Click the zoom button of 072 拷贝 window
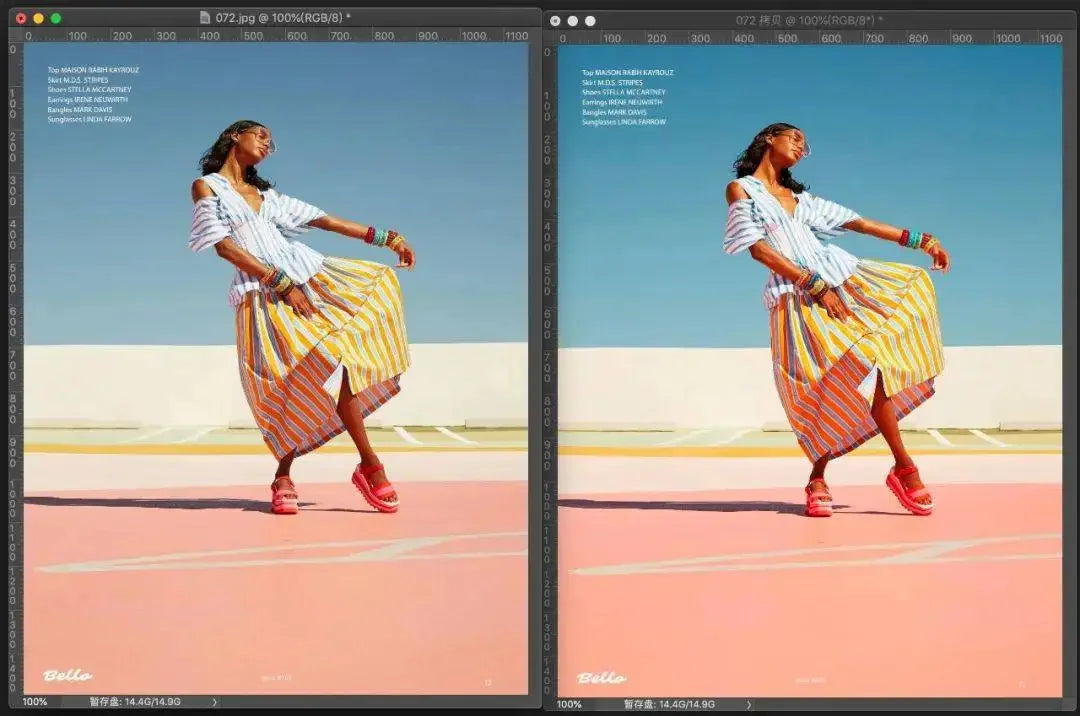The image size is (1080, 716). [591, 20]
